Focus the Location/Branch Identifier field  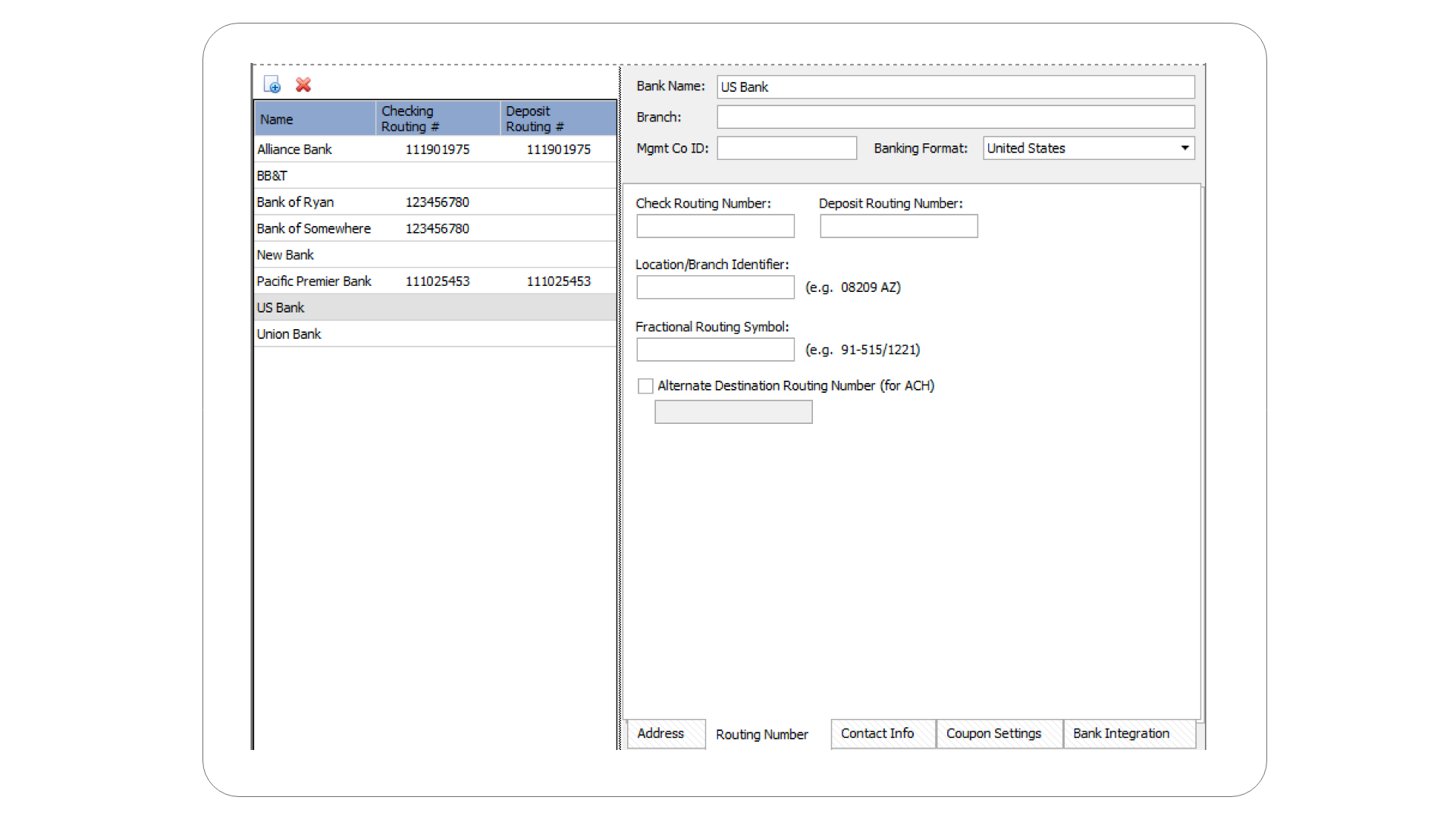tap(715, 287)
